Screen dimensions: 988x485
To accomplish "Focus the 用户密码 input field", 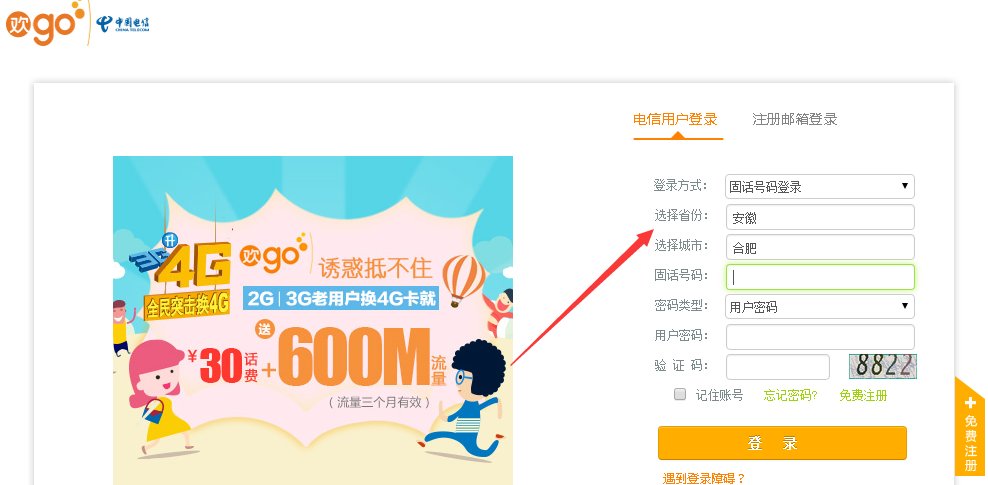I will click(x=820, y=337).
